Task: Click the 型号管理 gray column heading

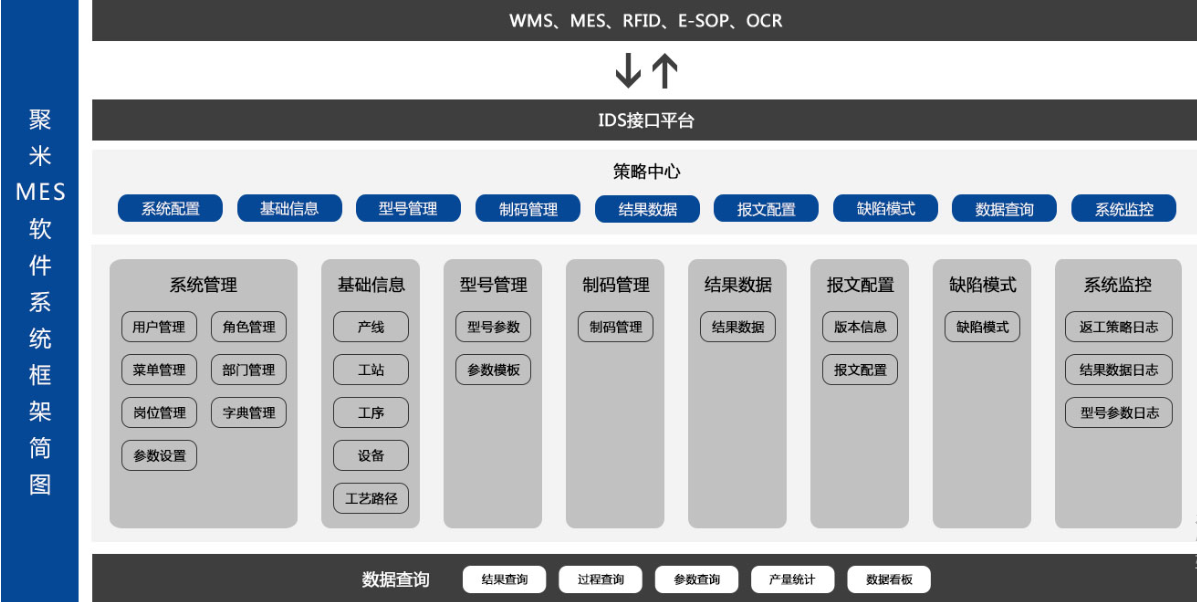Action: [493, 285]
